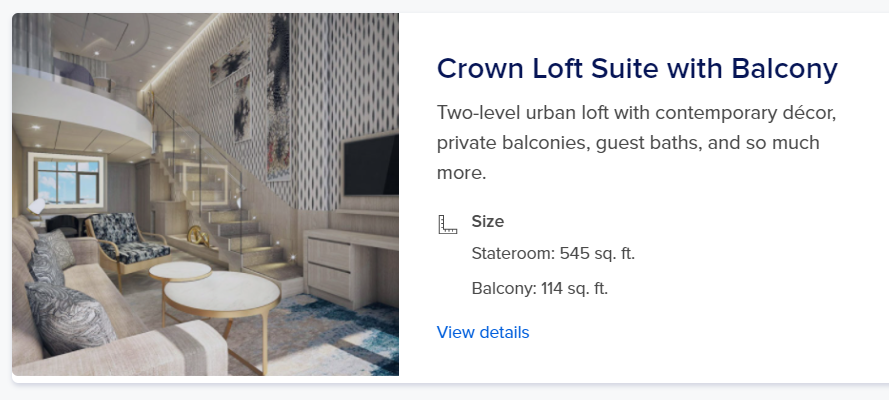Image resolution: width=889 pixels, height=400 pixels.
Task: Click the gold sculpture beside the stairs
Action: [198, 236]
